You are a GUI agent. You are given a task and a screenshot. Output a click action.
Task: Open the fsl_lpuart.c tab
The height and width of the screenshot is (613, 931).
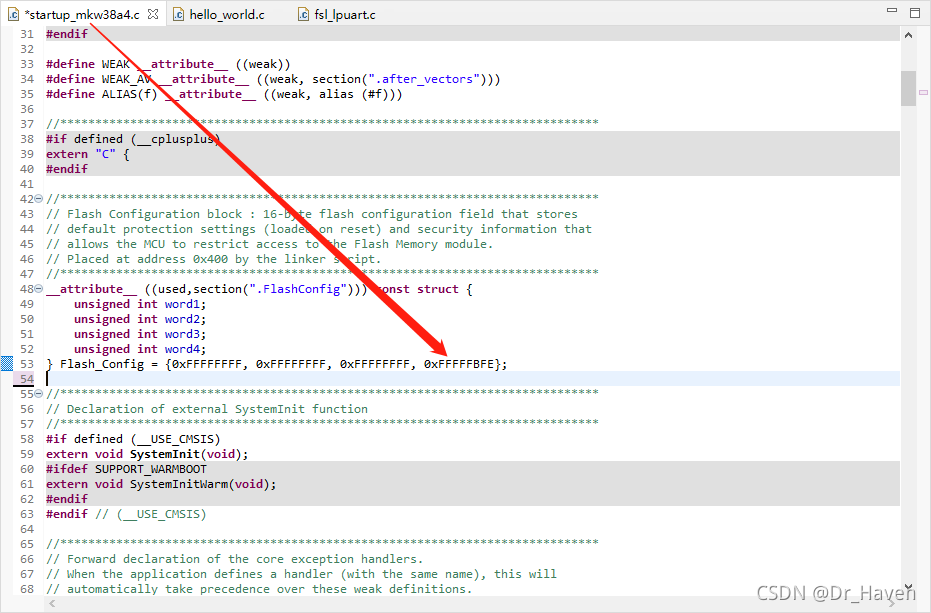coord(345,14)
